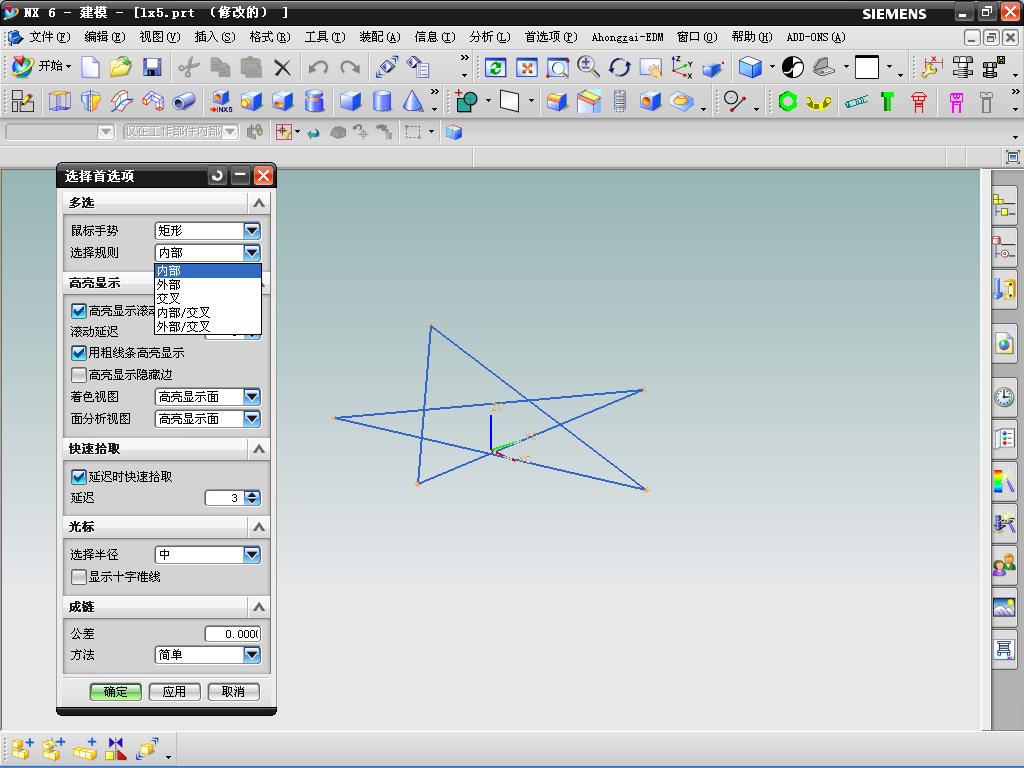
Task: Enable 显示十字准线 checkbox
Action: click(78, 577)
